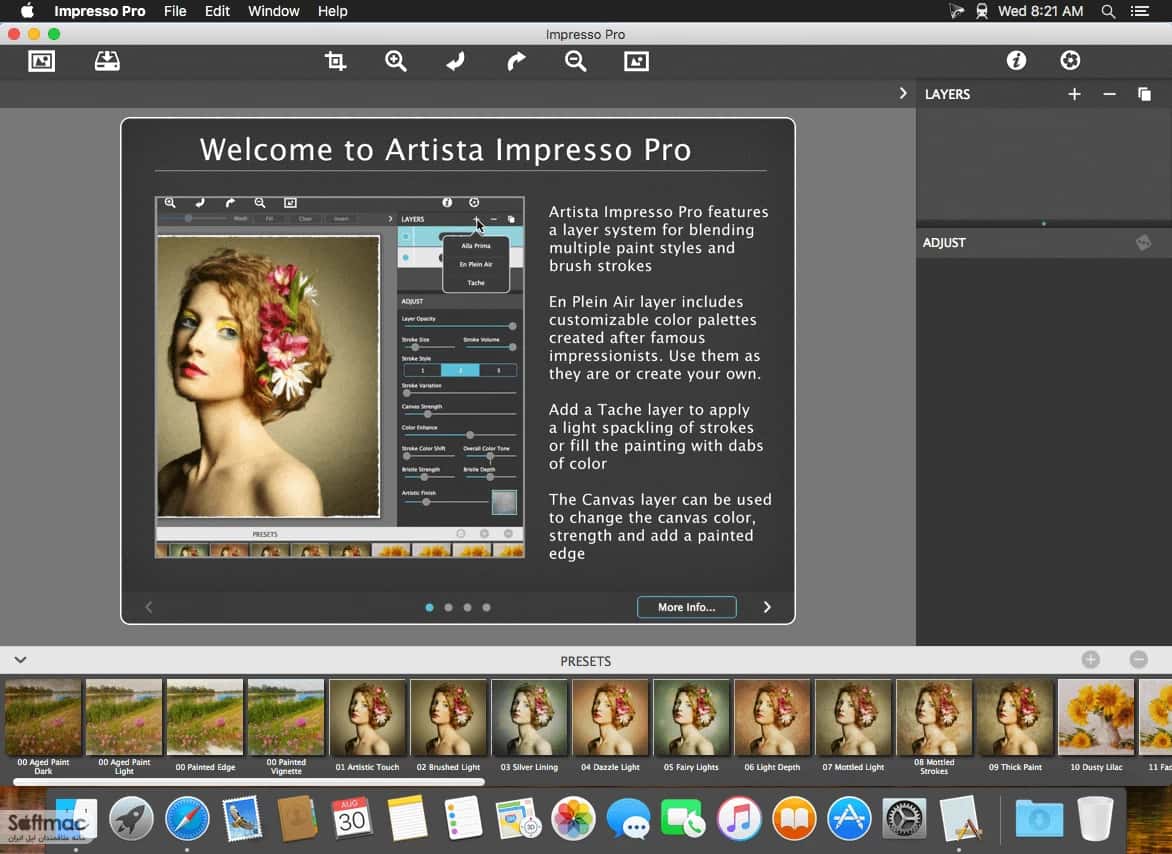
Task: Apply the 00 Aged Paint Light preset
Action: (124, 725)
